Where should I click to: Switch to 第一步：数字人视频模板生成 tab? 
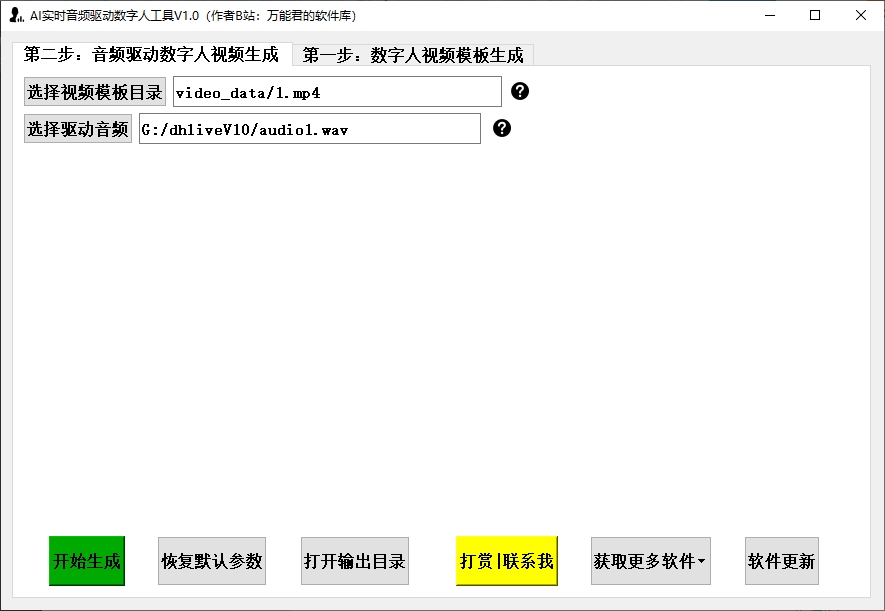point(413,55)
